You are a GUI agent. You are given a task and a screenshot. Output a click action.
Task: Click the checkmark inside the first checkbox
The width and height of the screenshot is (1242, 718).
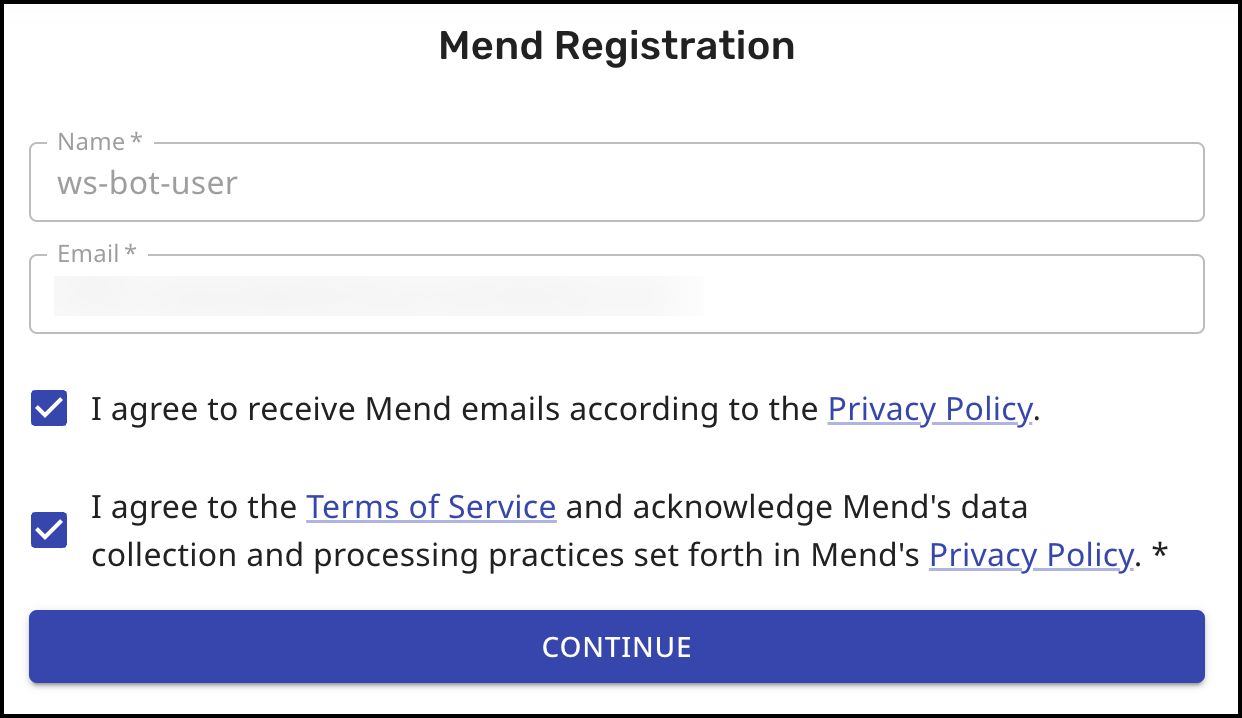pos(48,408)
